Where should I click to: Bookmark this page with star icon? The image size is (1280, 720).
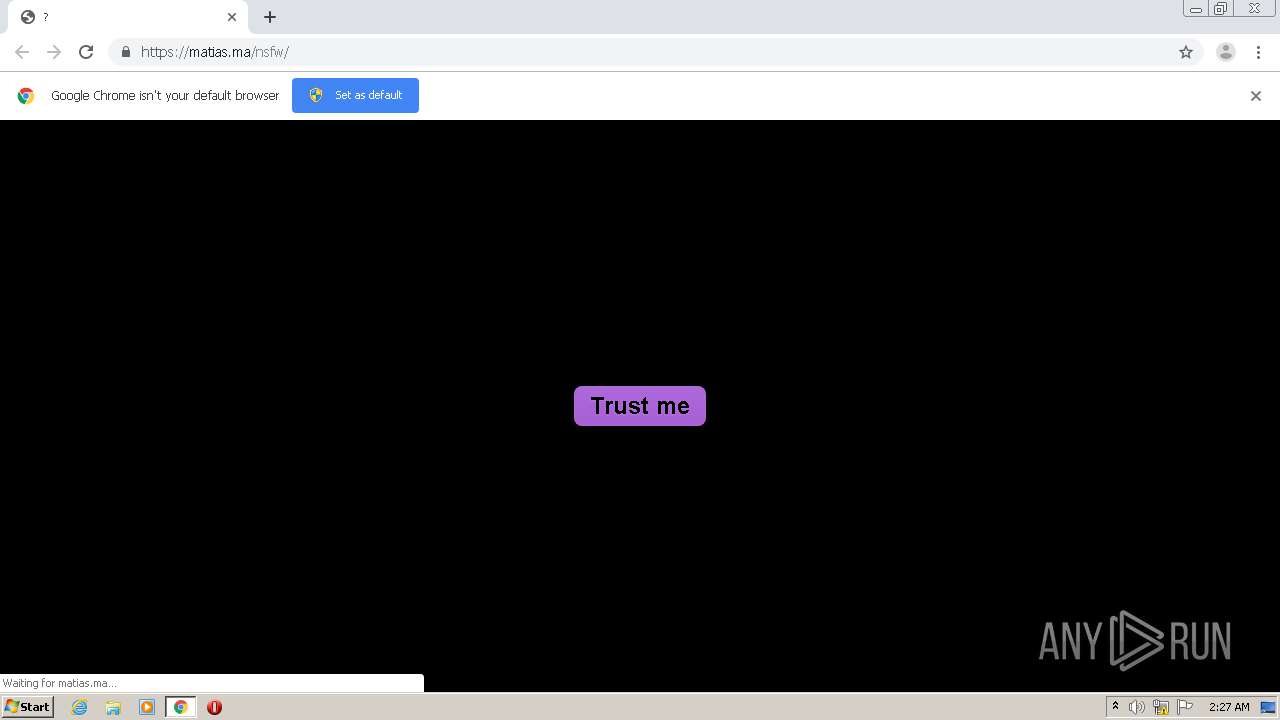(1186, 52)
